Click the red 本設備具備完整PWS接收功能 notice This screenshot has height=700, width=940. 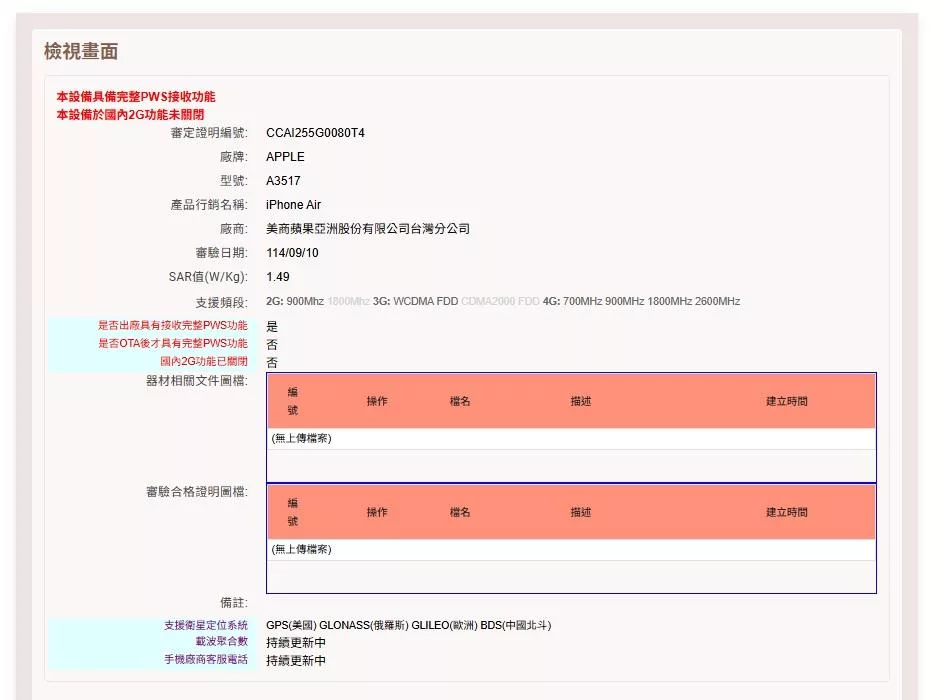pyautogui.click(x=135, y=97)
